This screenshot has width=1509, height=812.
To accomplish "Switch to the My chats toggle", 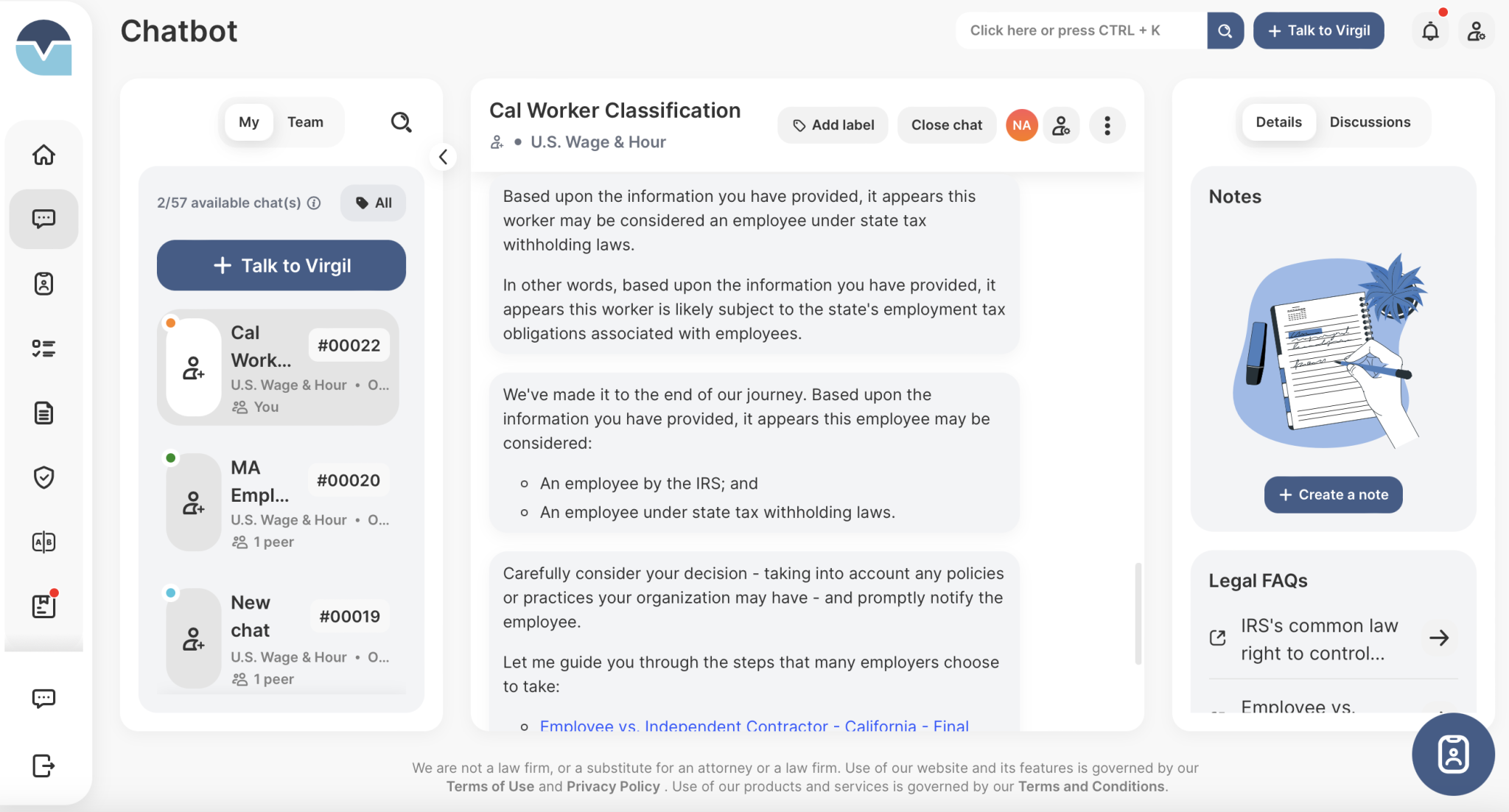I will click(x=248, y=122).
